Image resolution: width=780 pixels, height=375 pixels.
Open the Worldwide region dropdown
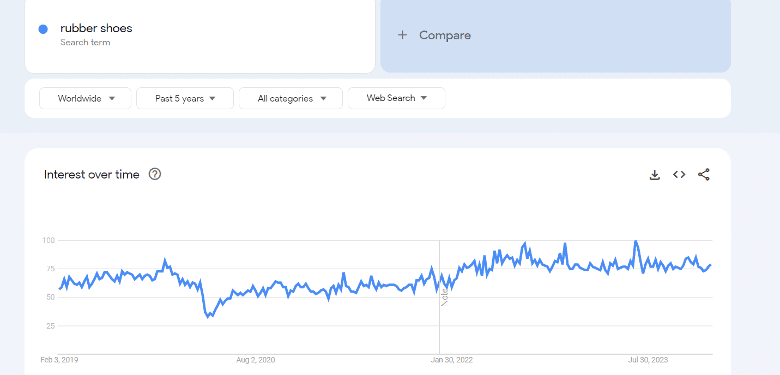point(86,98)
